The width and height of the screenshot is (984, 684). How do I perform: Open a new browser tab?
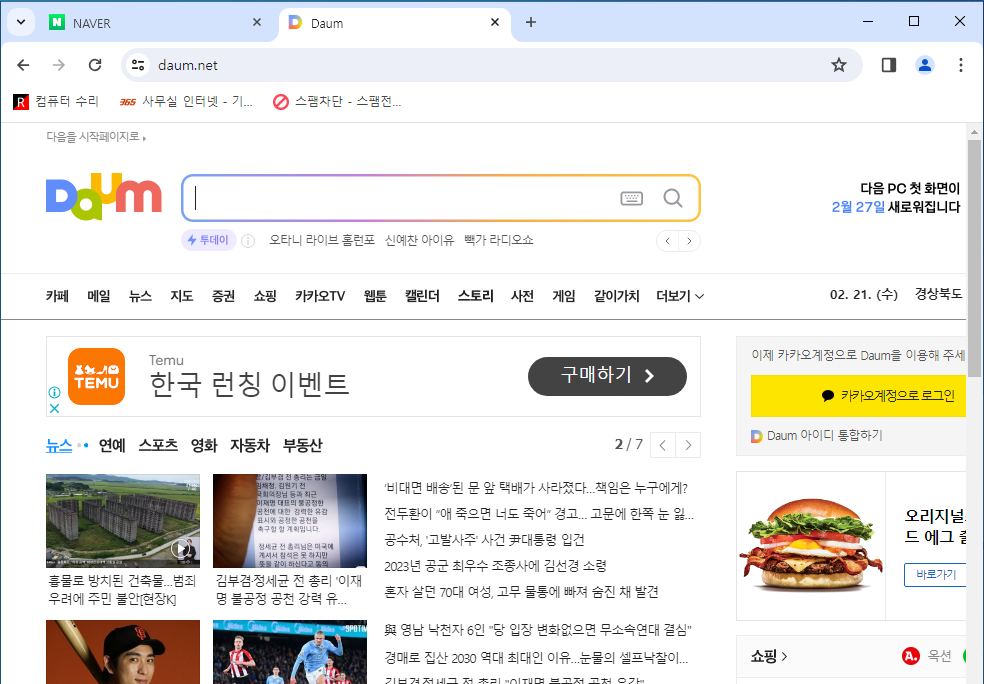tap(531, 23)
